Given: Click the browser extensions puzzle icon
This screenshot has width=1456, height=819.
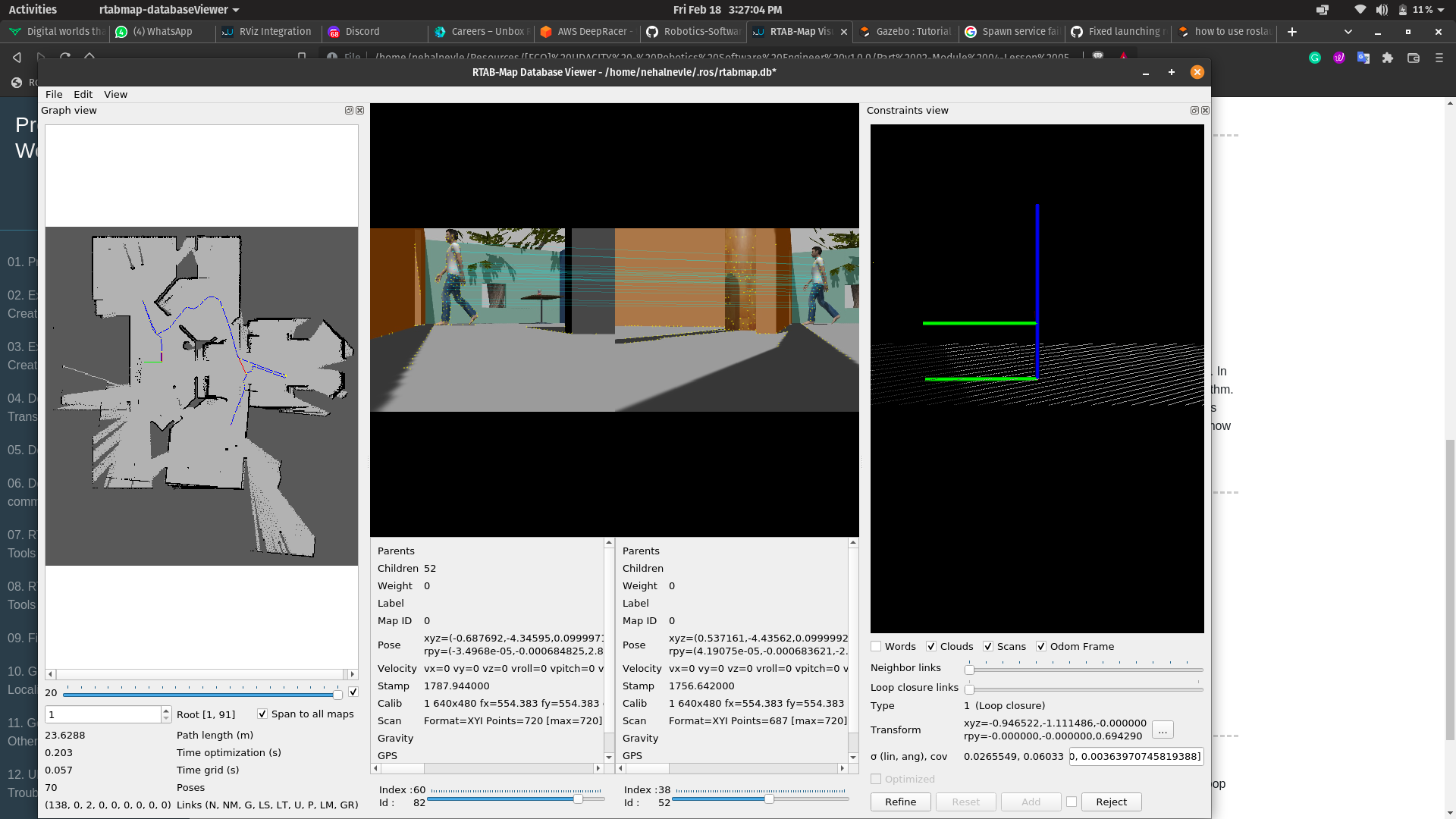Looking at the screenshot, I should [x=1388, y=58].
